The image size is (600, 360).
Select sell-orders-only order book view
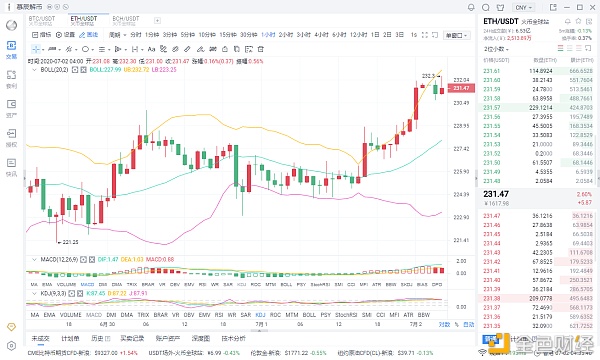tap(579, 48)
